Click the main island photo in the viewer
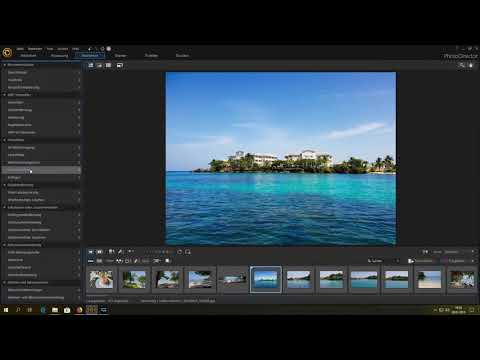Screen dimensions: 480x360 281,159
